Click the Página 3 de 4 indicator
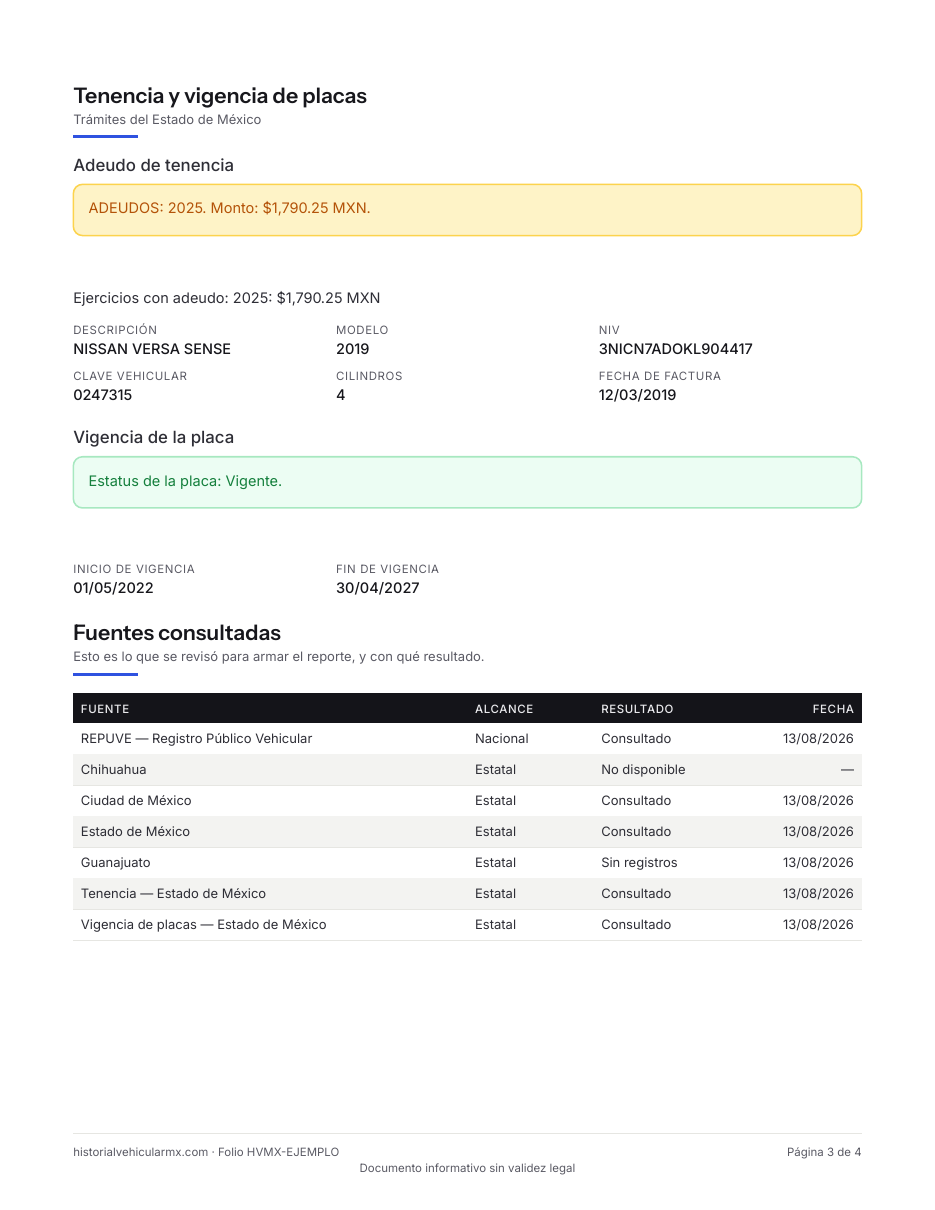 click(x=824, y=1152)
